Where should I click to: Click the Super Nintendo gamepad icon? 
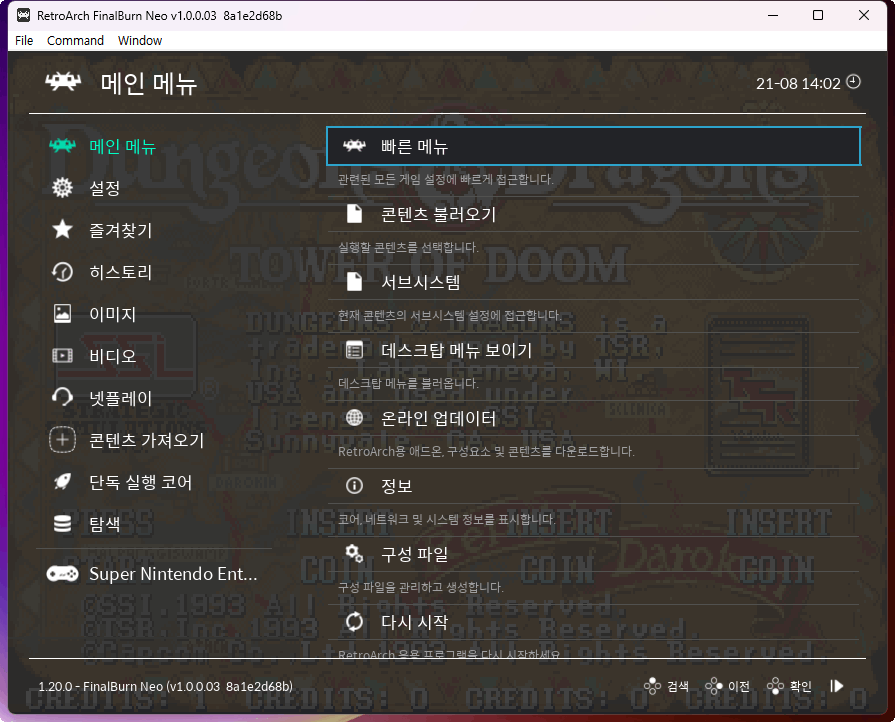point(62,574)
